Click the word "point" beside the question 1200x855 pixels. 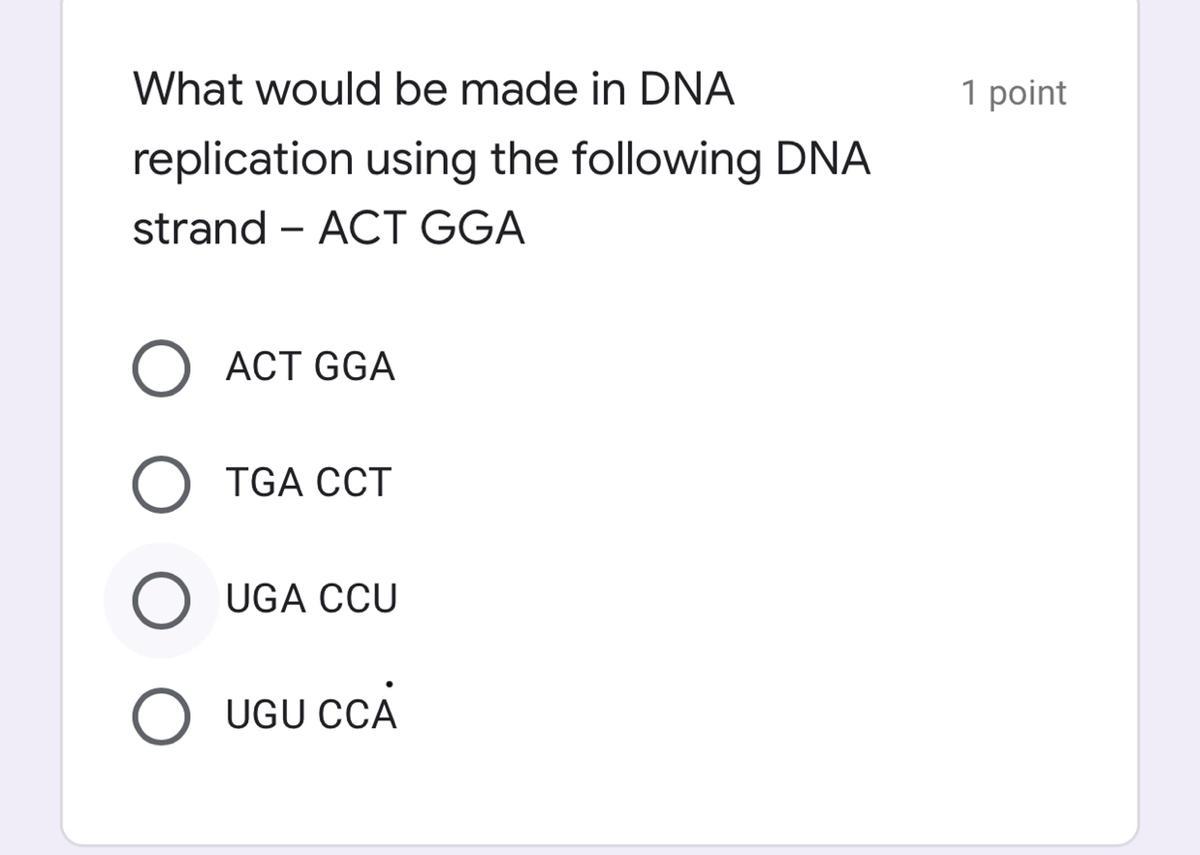pyautogui.click(x=1028, y=93)
